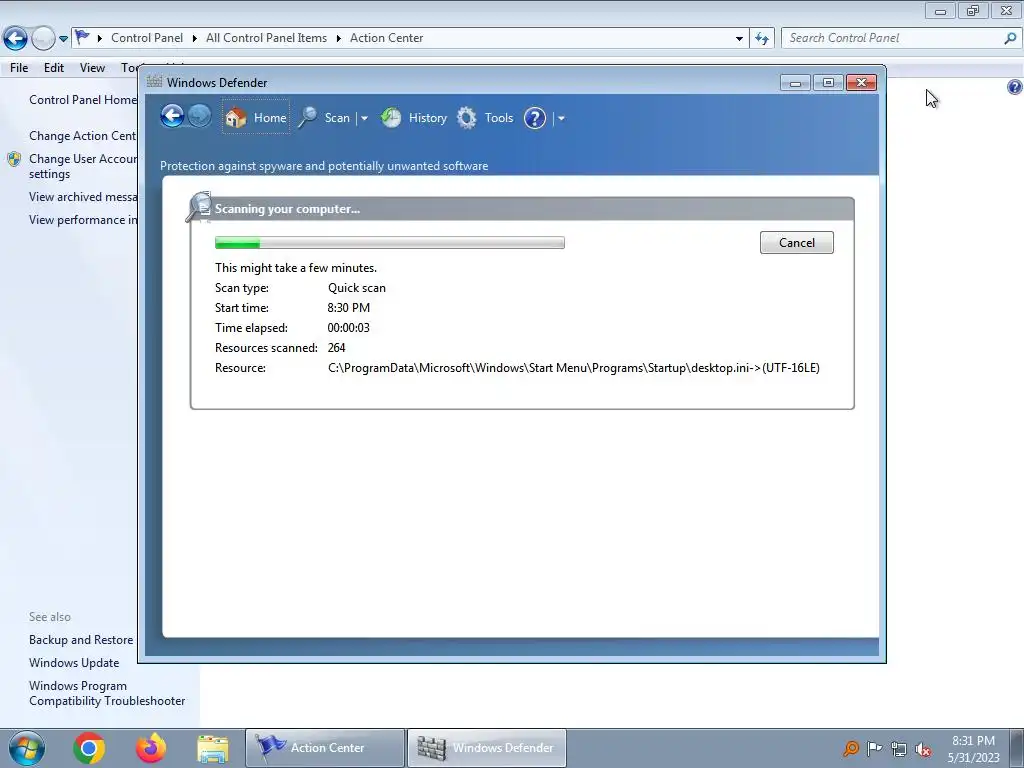Viewport: 1024px width, 768px height.
Task: Go forward in Windows Defender
Action: 200,117
